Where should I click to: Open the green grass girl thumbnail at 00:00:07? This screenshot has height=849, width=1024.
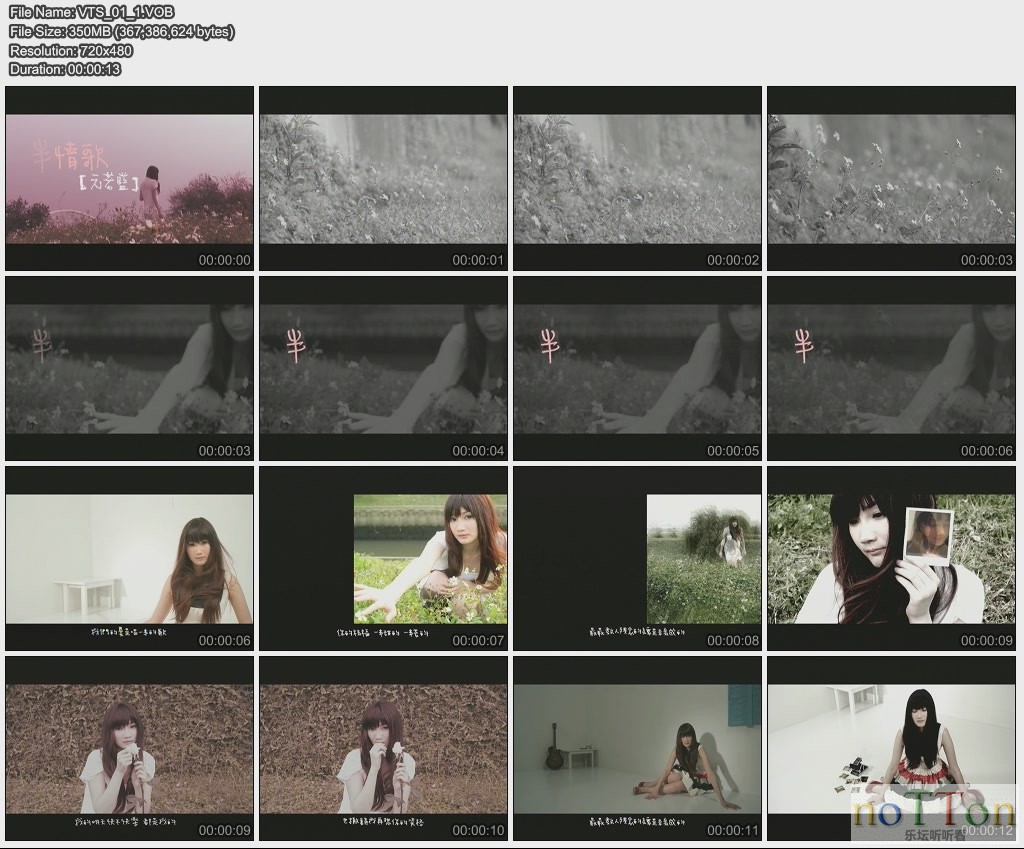383,558
